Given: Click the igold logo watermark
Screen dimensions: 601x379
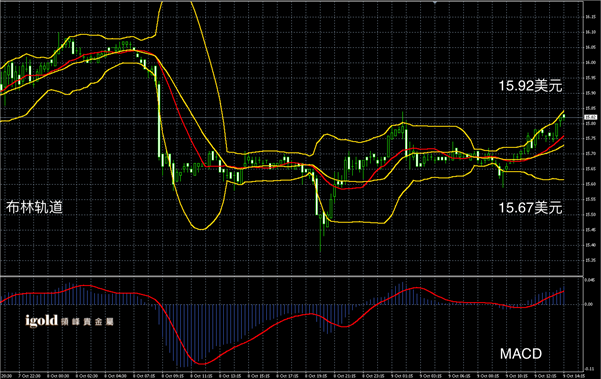Looking at the screenshot, I should (69, 321).
